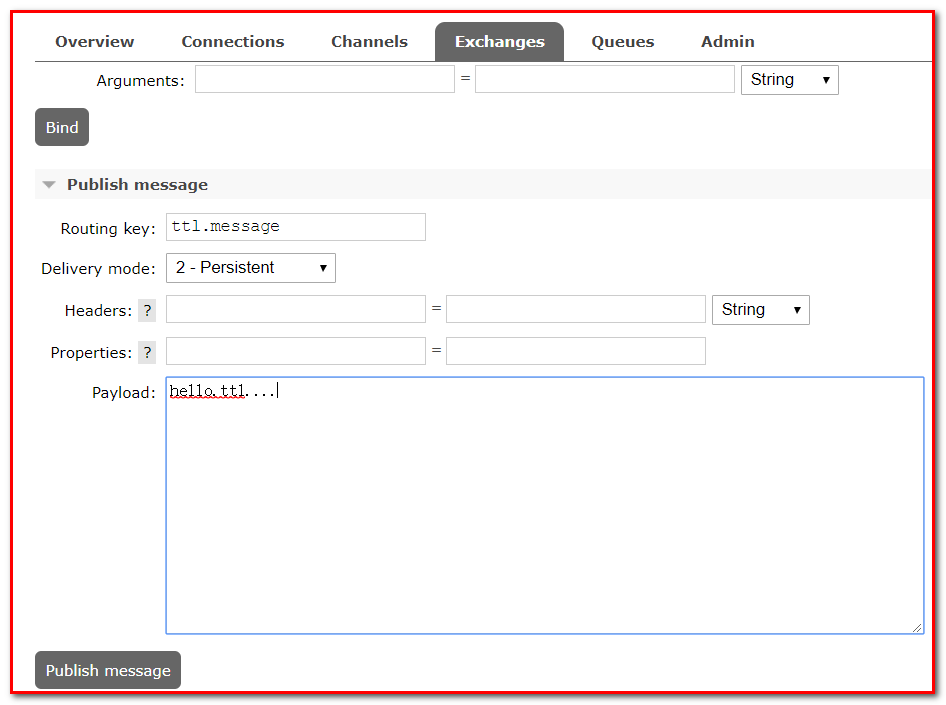Open the Arguments type String dropdown

tap(789, 80)
